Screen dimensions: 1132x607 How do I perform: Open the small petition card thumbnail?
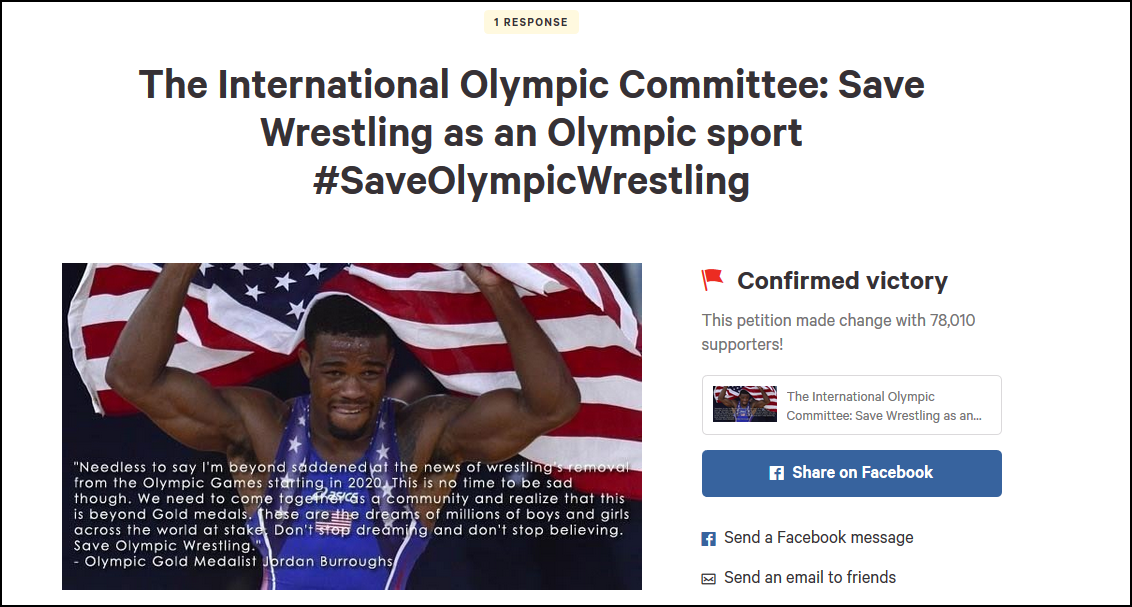pyautogui.click(x=745, y=405)
